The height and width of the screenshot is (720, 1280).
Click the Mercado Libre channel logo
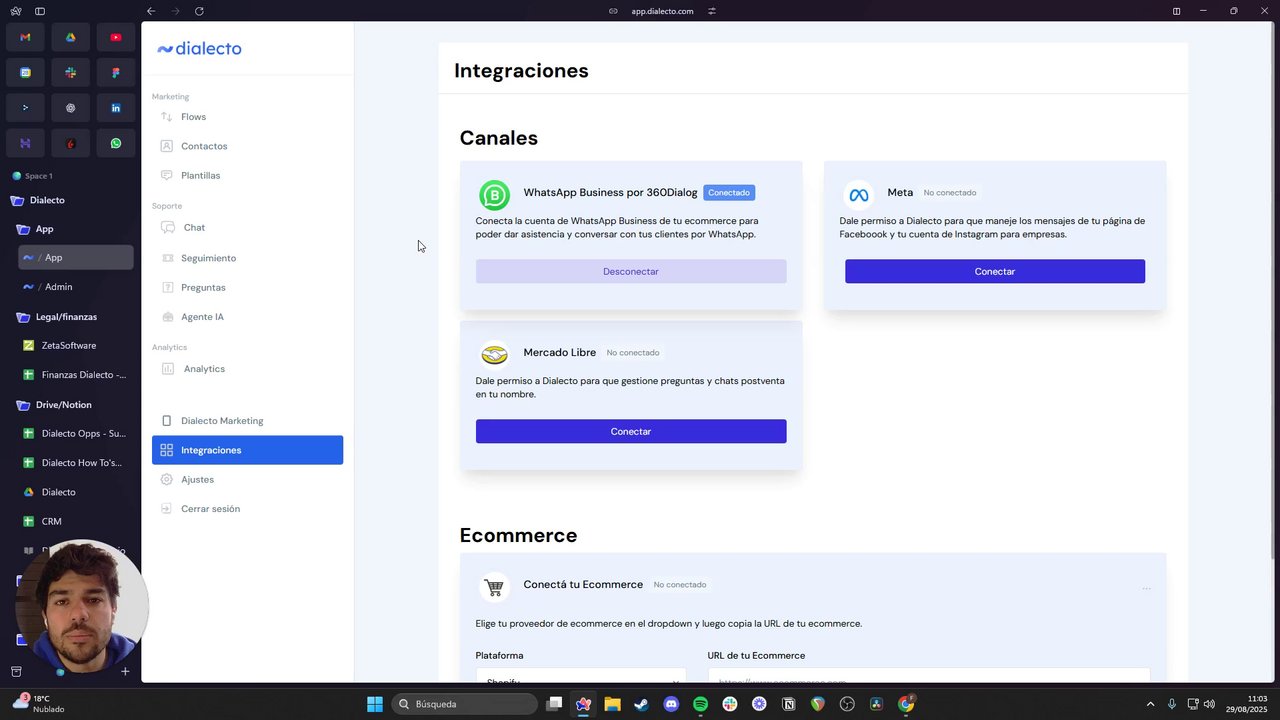tap(494, 355)
